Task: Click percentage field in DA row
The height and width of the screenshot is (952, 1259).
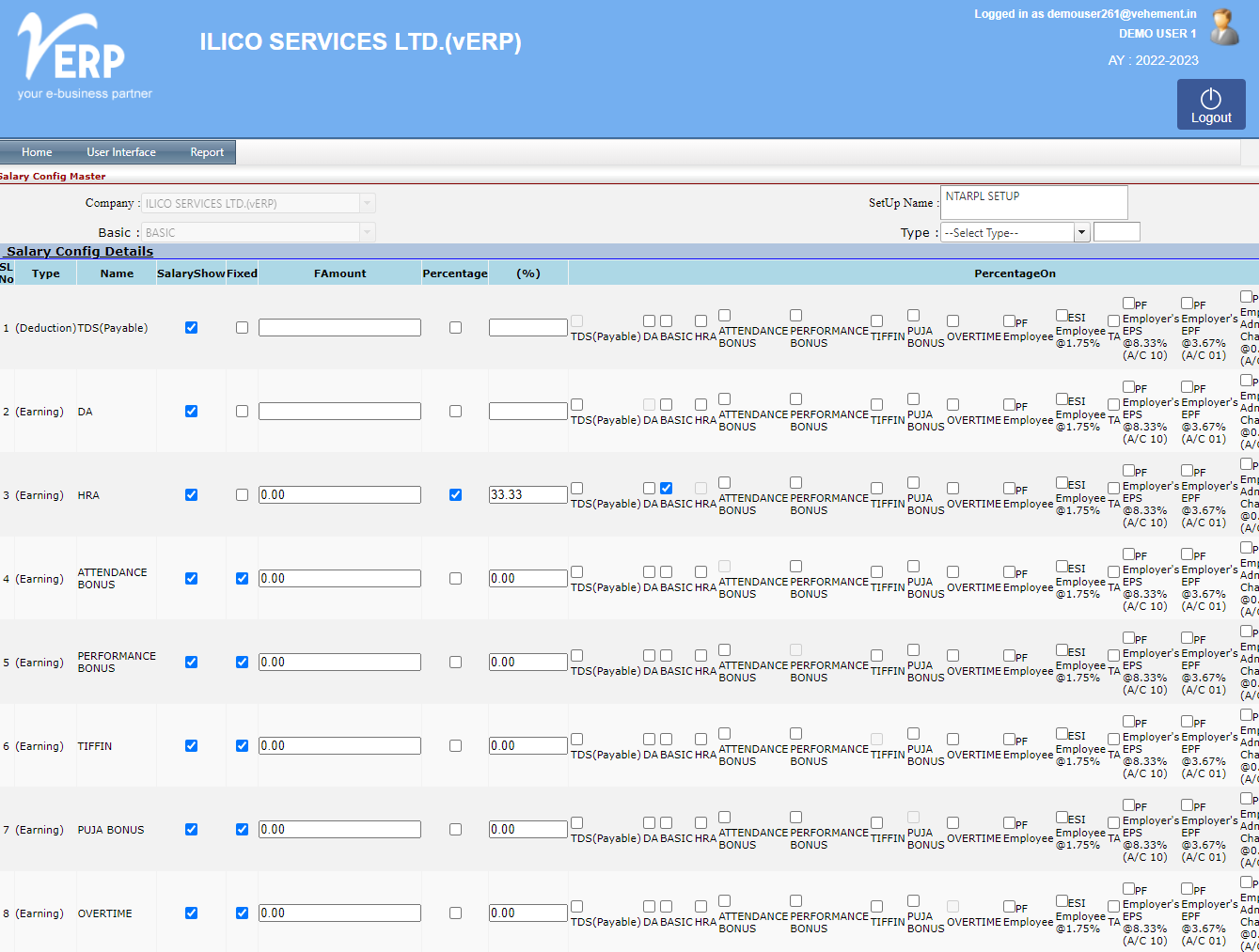Action: 528,411
